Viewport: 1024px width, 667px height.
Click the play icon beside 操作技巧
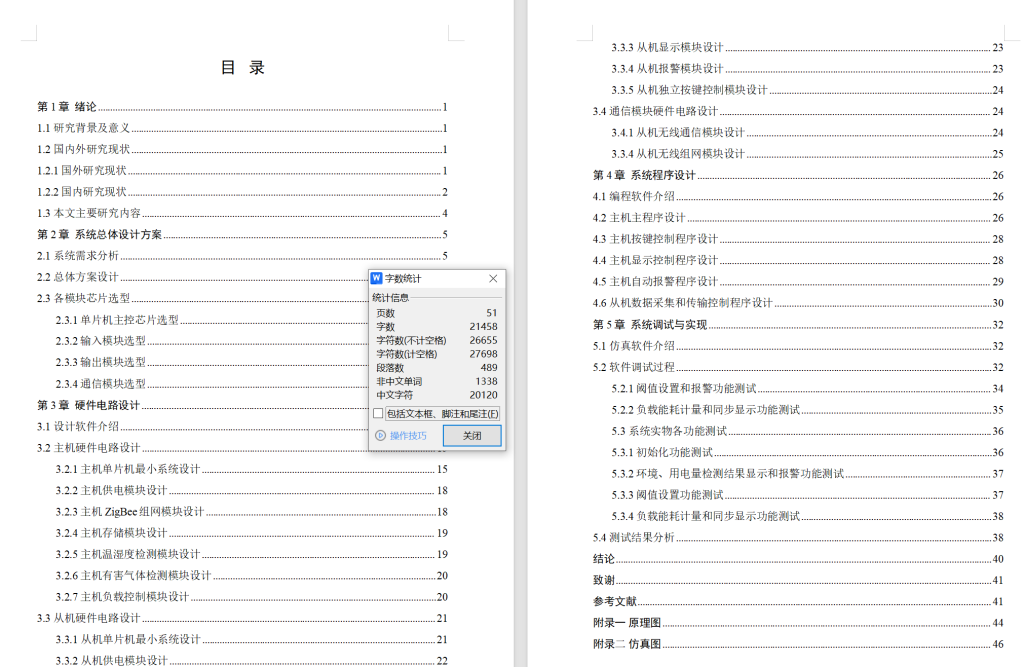(x=382, y=435)
